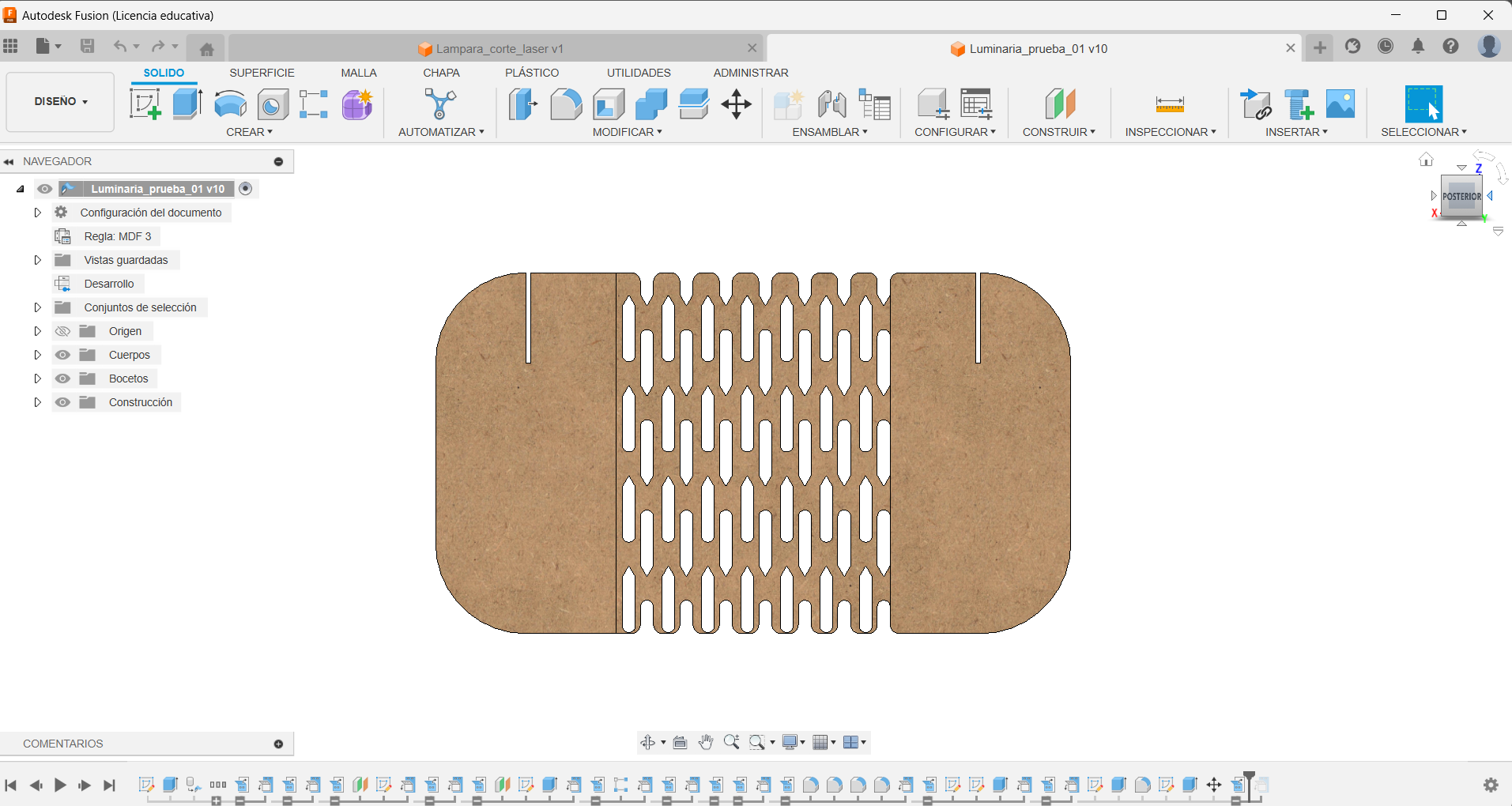Toggle visibility of Luminaria_prueba_01 v10 root
Screen dimensions: 1512x806
(45, 189)
